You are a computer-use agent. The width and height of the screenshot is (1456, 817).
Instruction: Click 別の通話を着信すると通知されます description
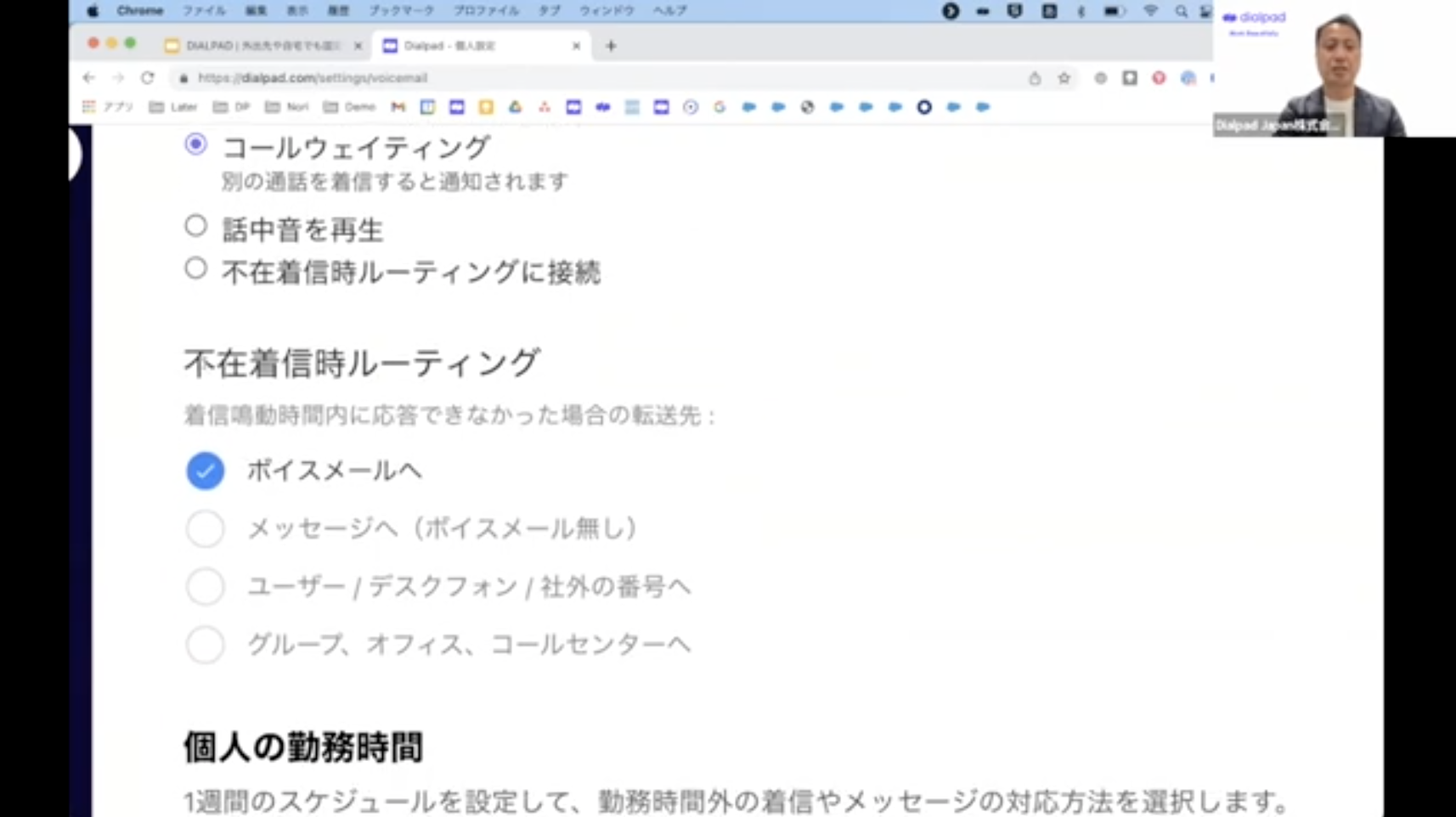pos(394,182)
